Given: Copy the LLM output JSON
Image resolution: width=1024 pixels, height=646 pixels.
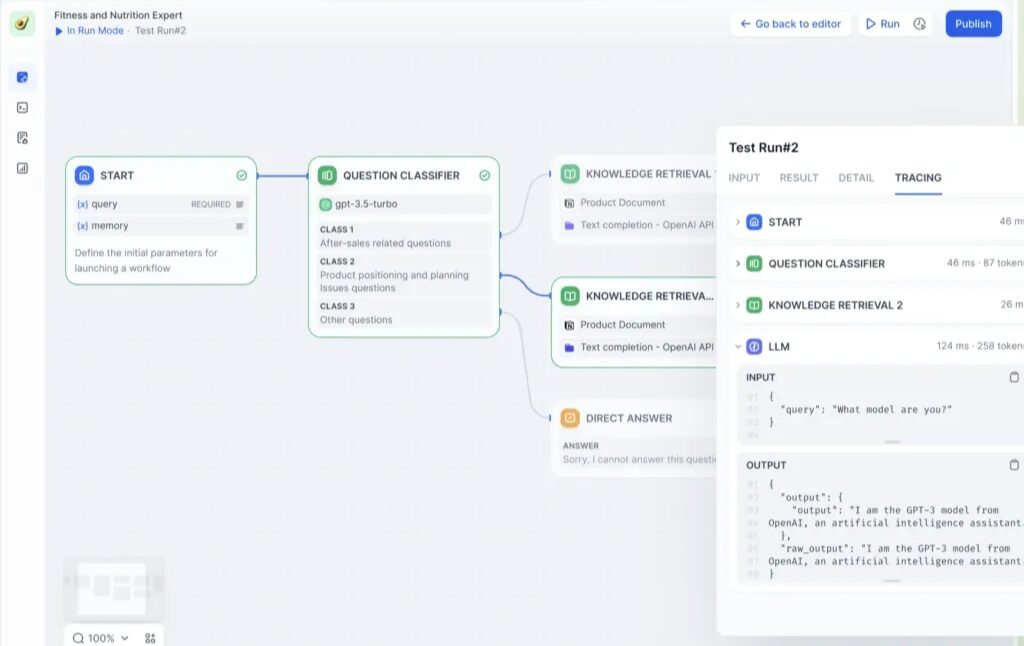Looking at the screenshot, I should click(x=1014, y=465).
